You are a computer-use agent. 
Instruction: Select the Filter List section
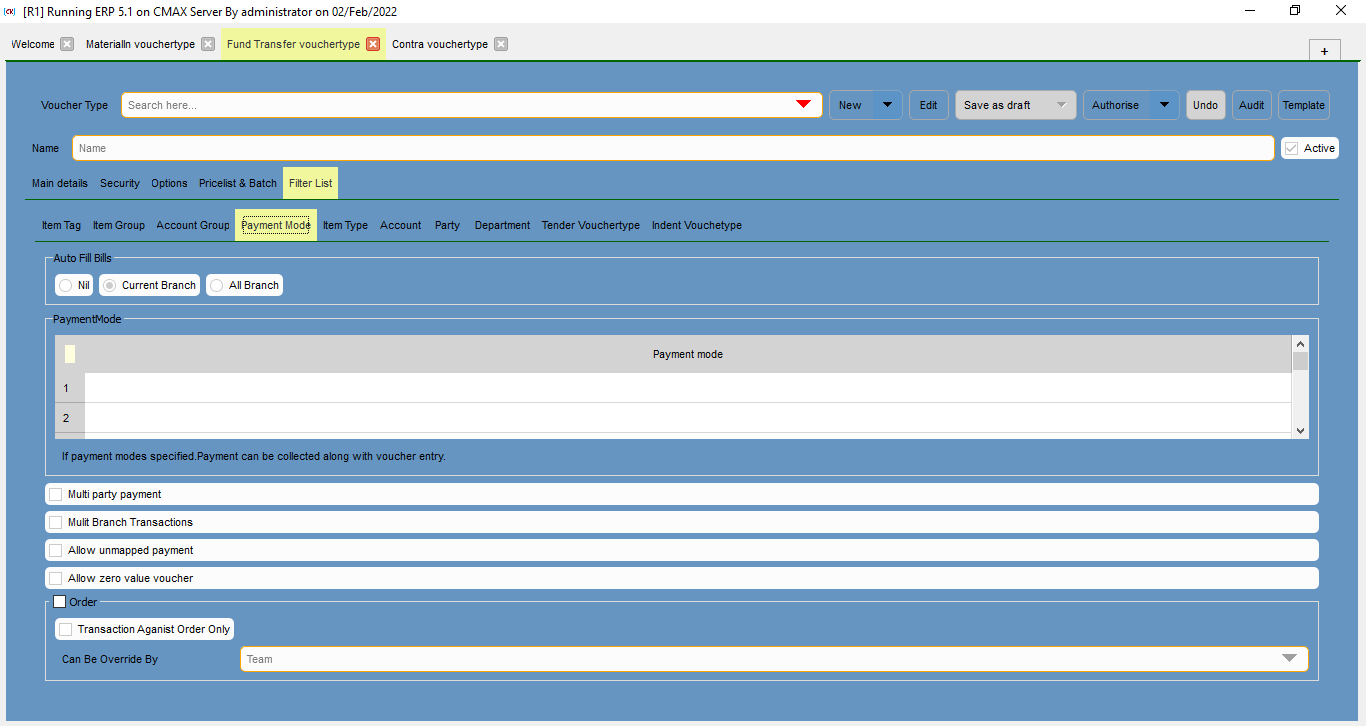pyautogui.click(x=311, y=183)
